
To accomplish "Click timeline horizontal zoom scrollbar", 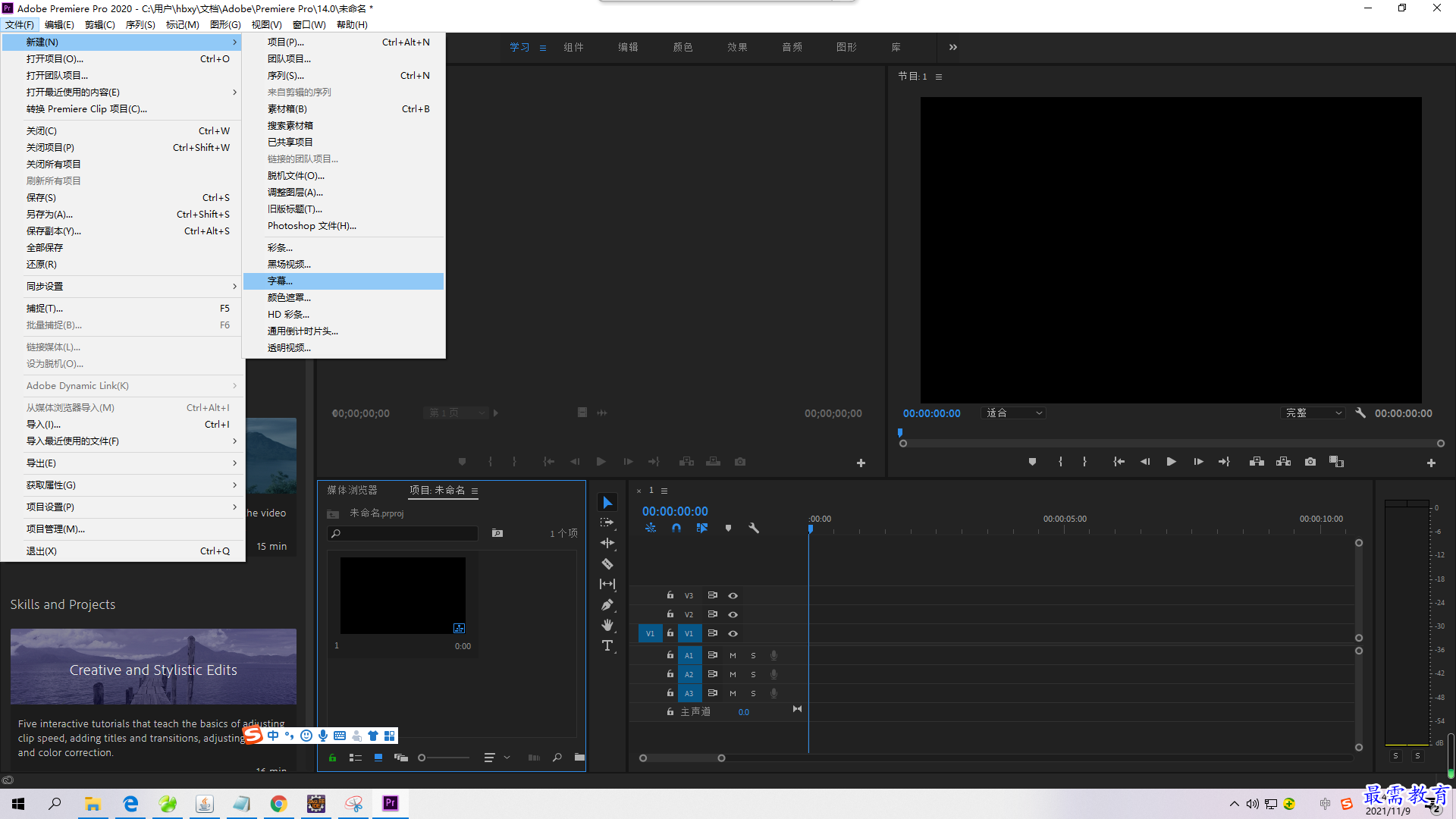I will coord(682,758).
